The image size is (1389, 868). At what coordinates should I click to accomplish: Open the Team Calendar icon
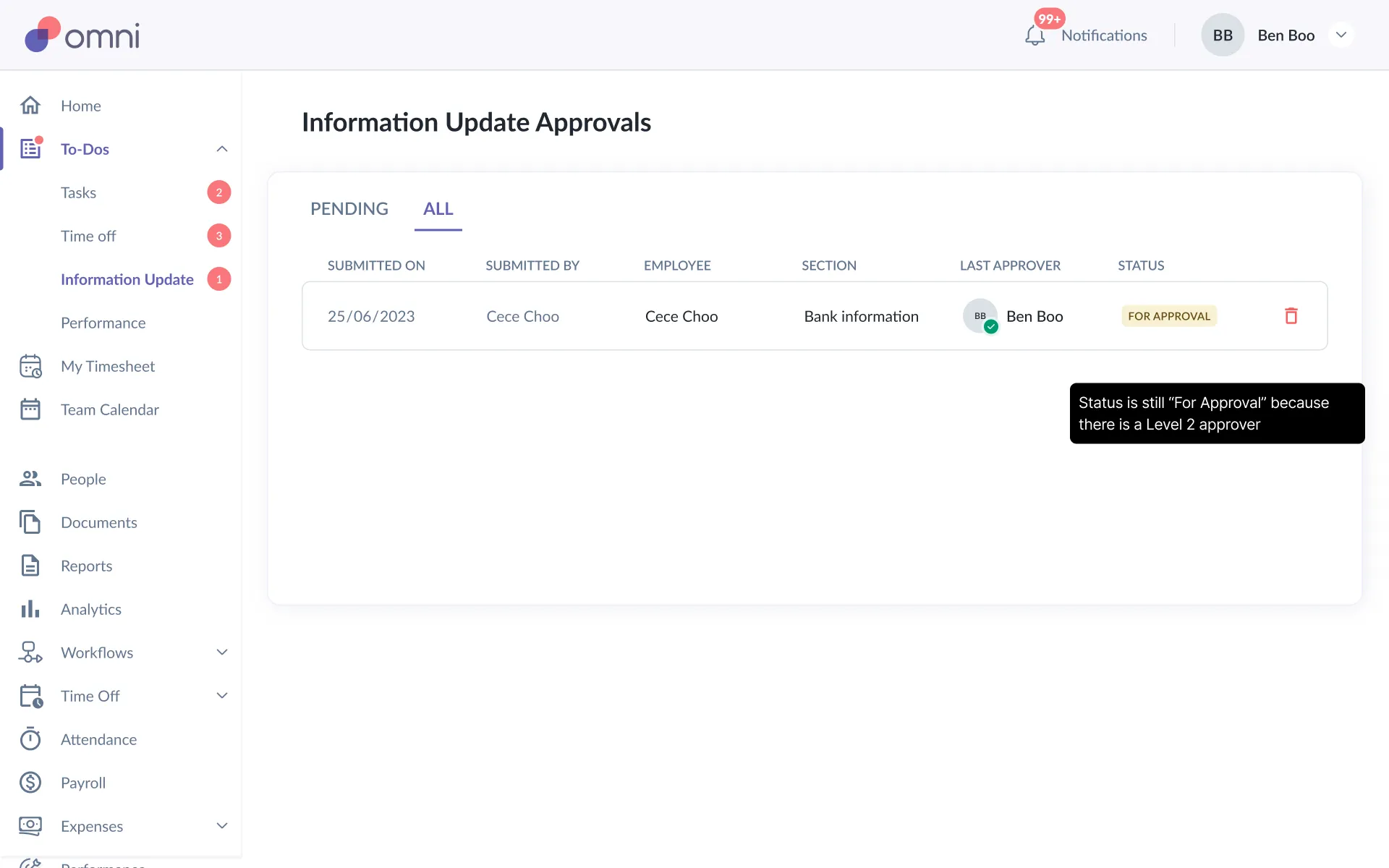(x=30, y=409)
